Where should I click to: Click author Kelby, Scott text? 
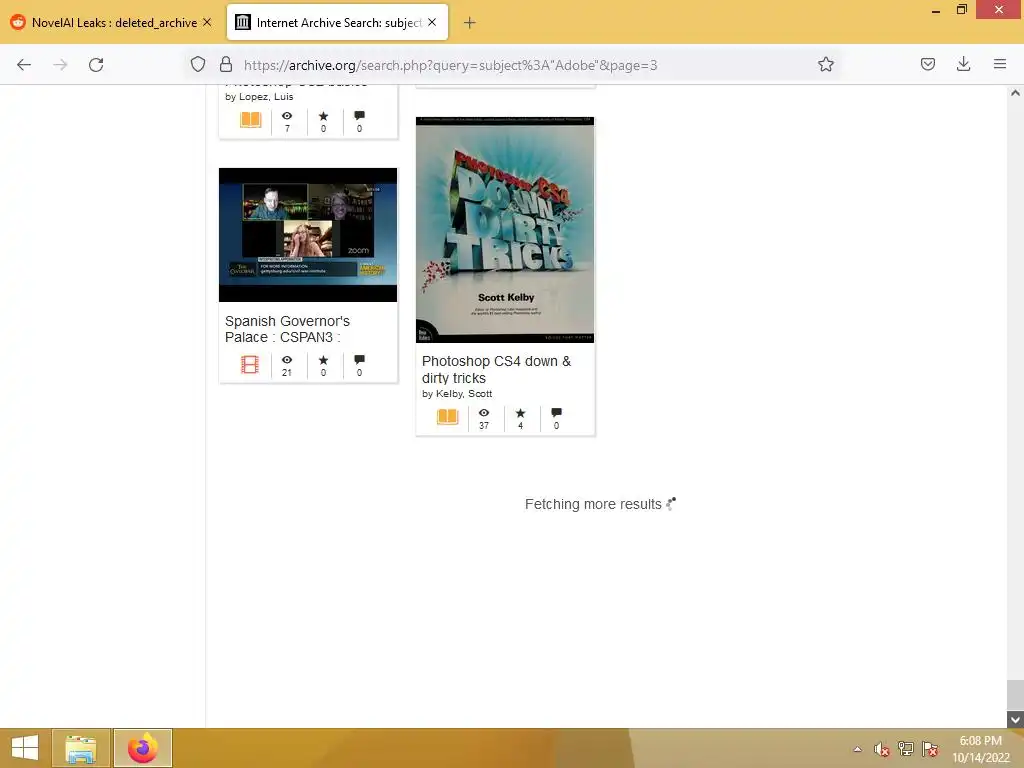(464, 394)
